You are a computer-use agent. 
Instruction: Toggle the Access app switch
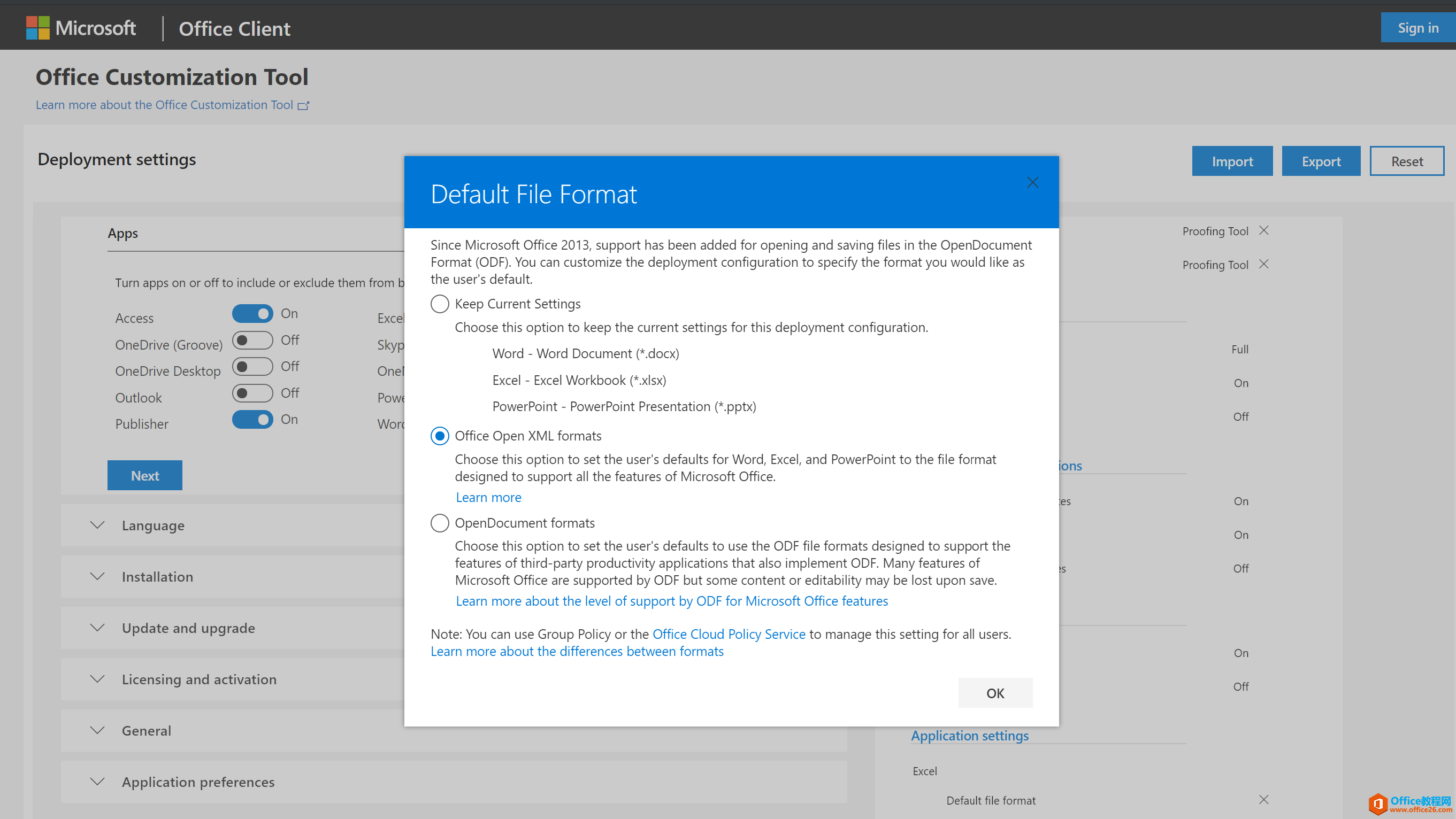click(252, 313)
